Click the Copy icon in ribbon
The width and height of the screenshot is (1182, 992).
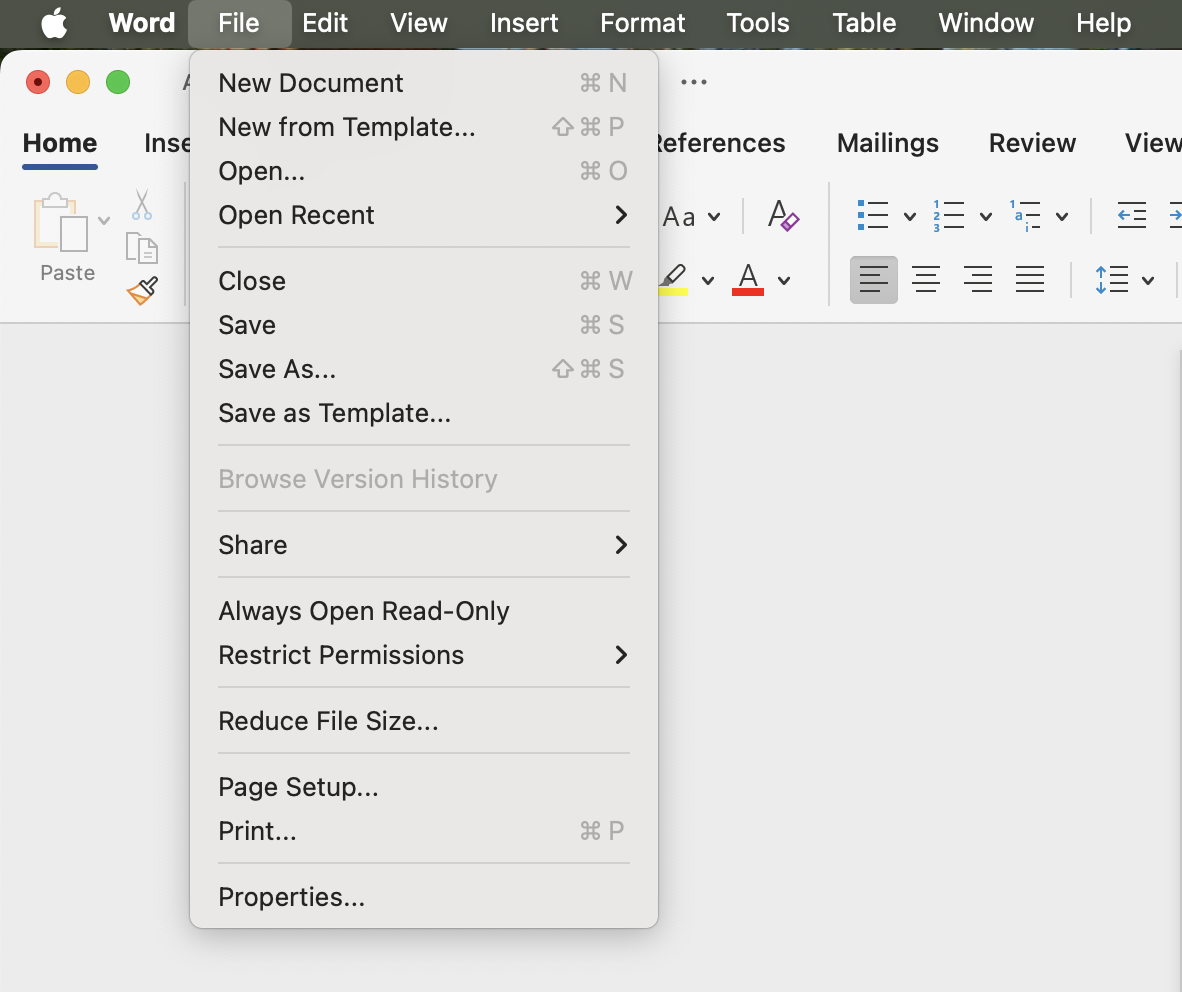point(142,248)
